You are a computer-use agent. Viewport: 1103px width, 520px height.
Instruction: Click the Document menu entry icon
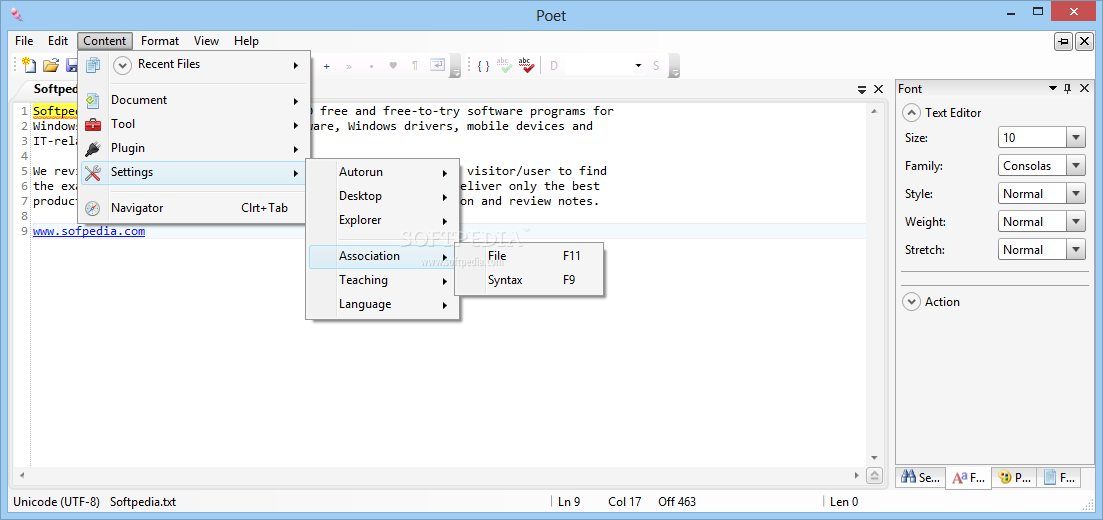[92, 101]
